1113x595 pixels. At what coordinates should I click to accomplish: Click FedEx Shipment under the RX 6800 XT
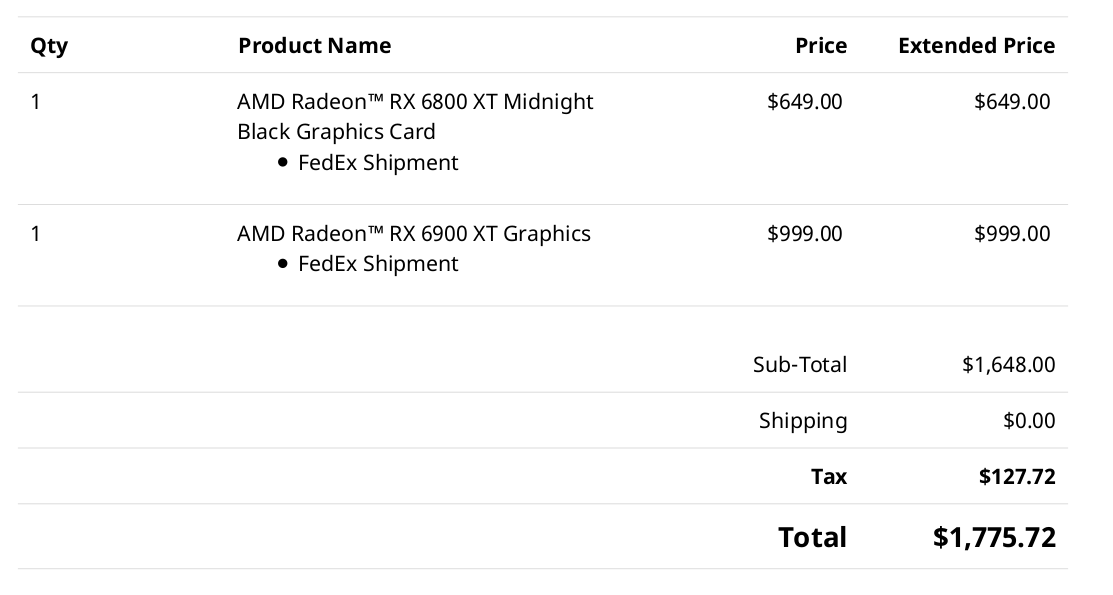coord(378,163)
